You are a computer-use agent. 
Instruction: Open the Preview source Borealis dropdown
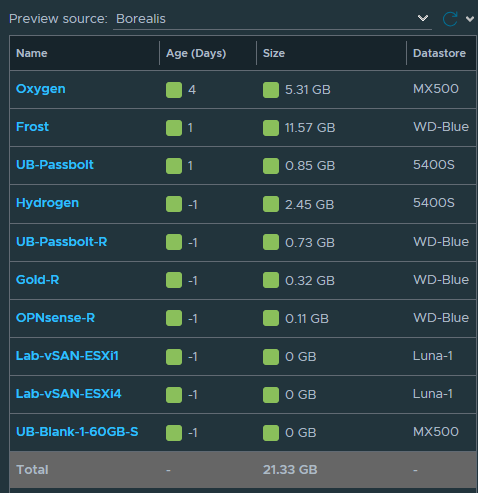coord(272,19)
